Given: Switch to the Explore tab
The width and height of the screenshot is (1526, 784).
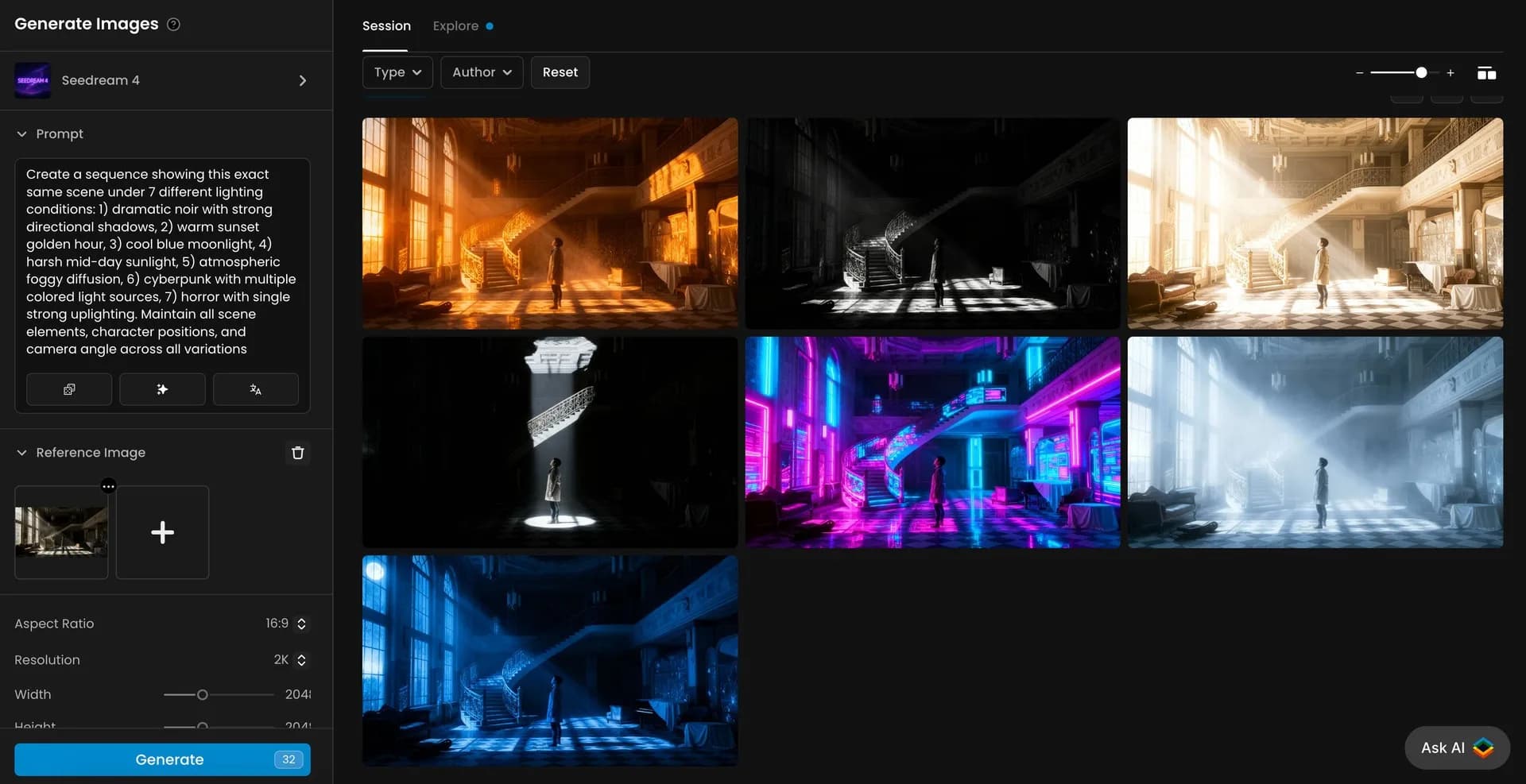Looking at the screenshot, I should pos(455,25).
